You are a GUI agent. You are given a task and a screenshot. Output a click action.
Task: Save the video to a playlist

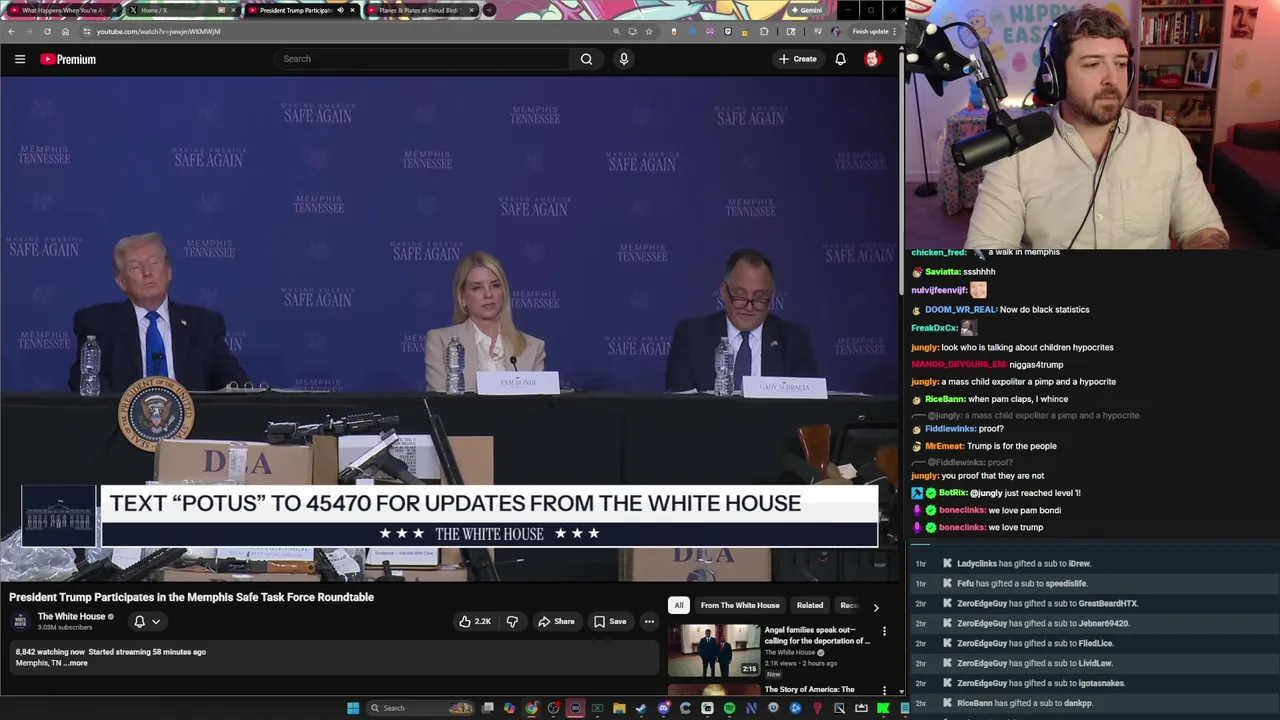pyautogui.click(x=609, y=621)
